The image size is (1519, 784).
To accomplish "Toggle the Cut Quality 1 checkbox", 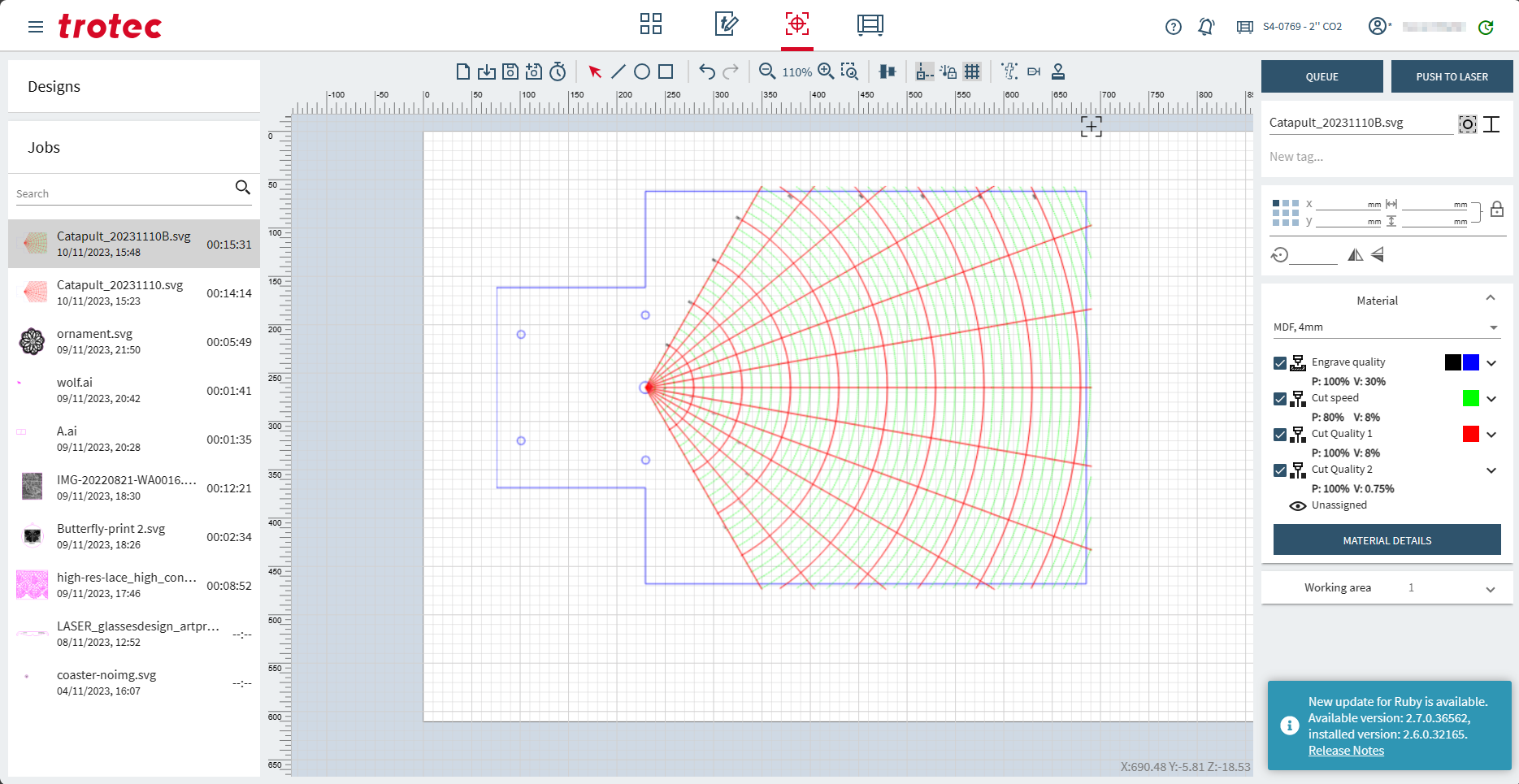I will coord(1280,435).
